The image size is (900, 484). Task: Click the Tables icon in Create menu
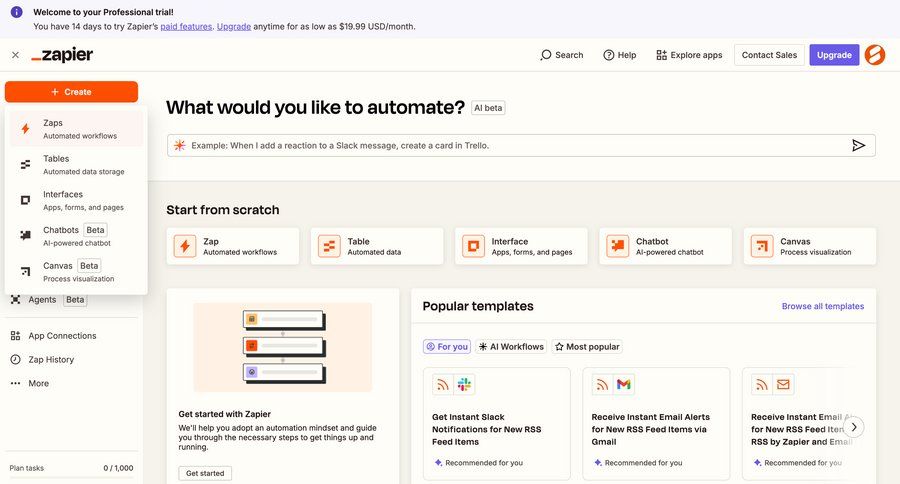[x=25, y=165]
